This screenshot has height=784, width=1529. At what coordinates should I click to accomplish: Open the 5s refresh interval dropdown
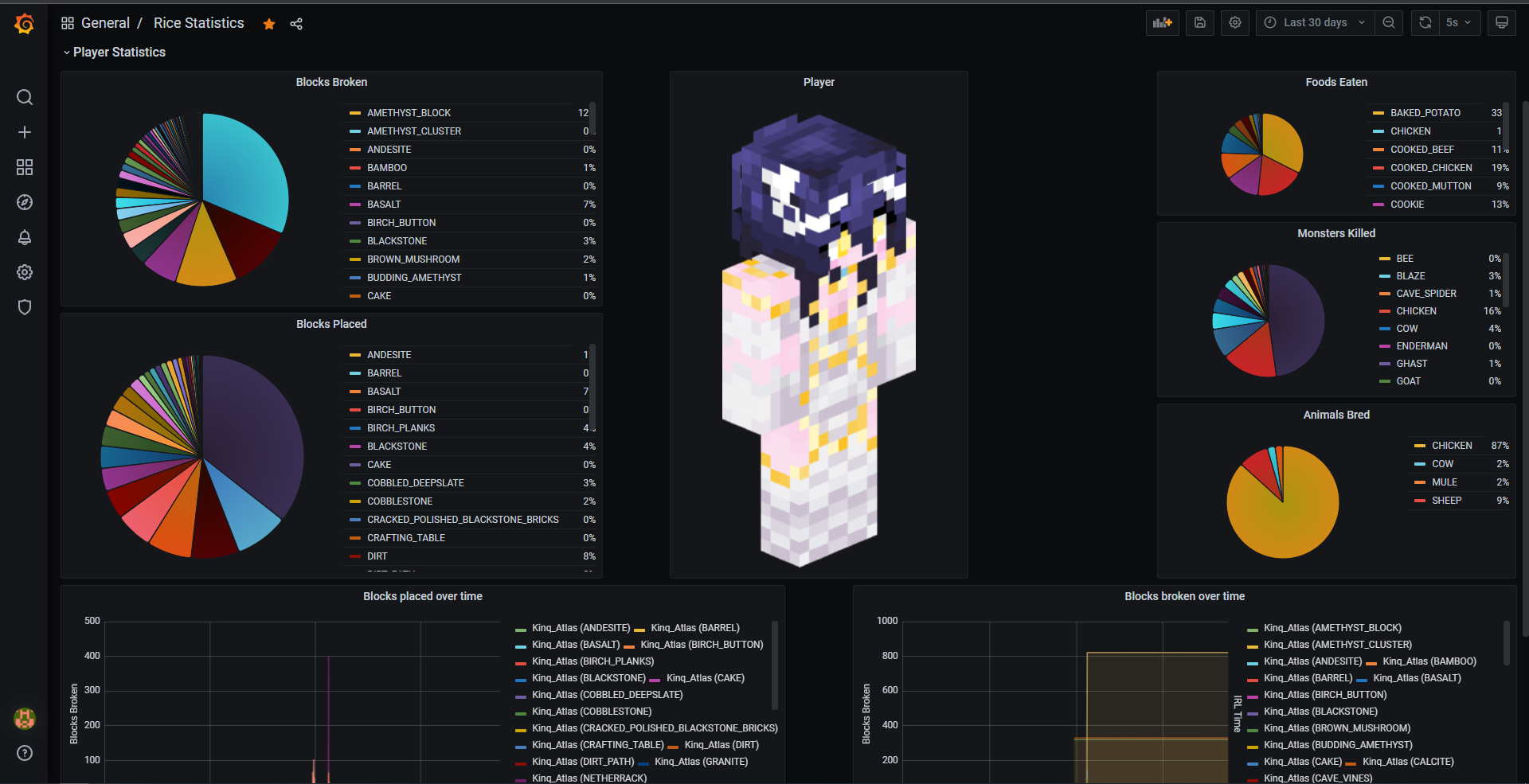point(1460,23)
